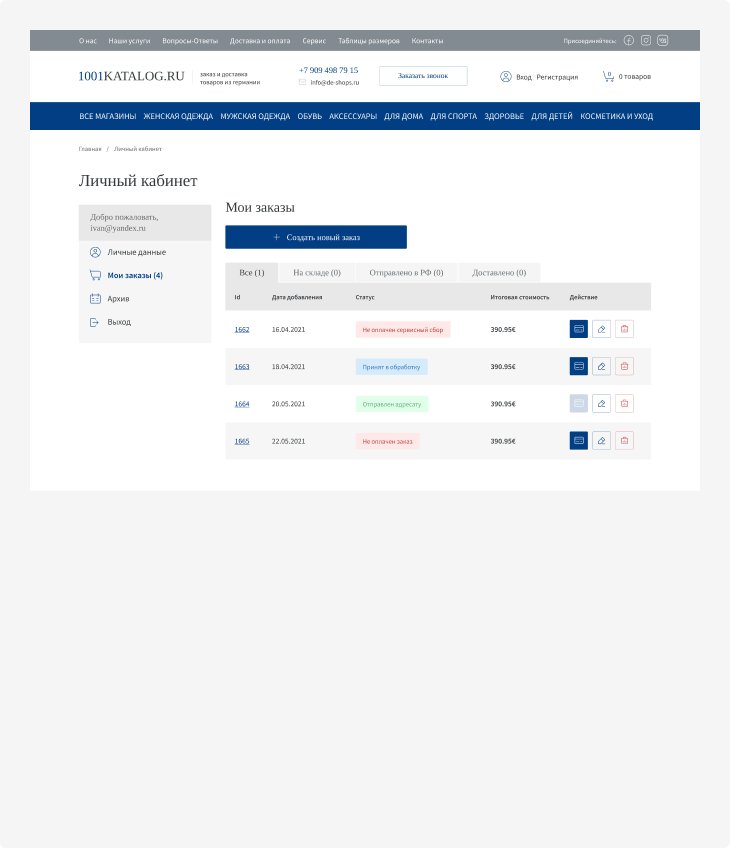Open ВСЕ МАГАЗИНЫ in main navigation

click(x=108, y=116)
